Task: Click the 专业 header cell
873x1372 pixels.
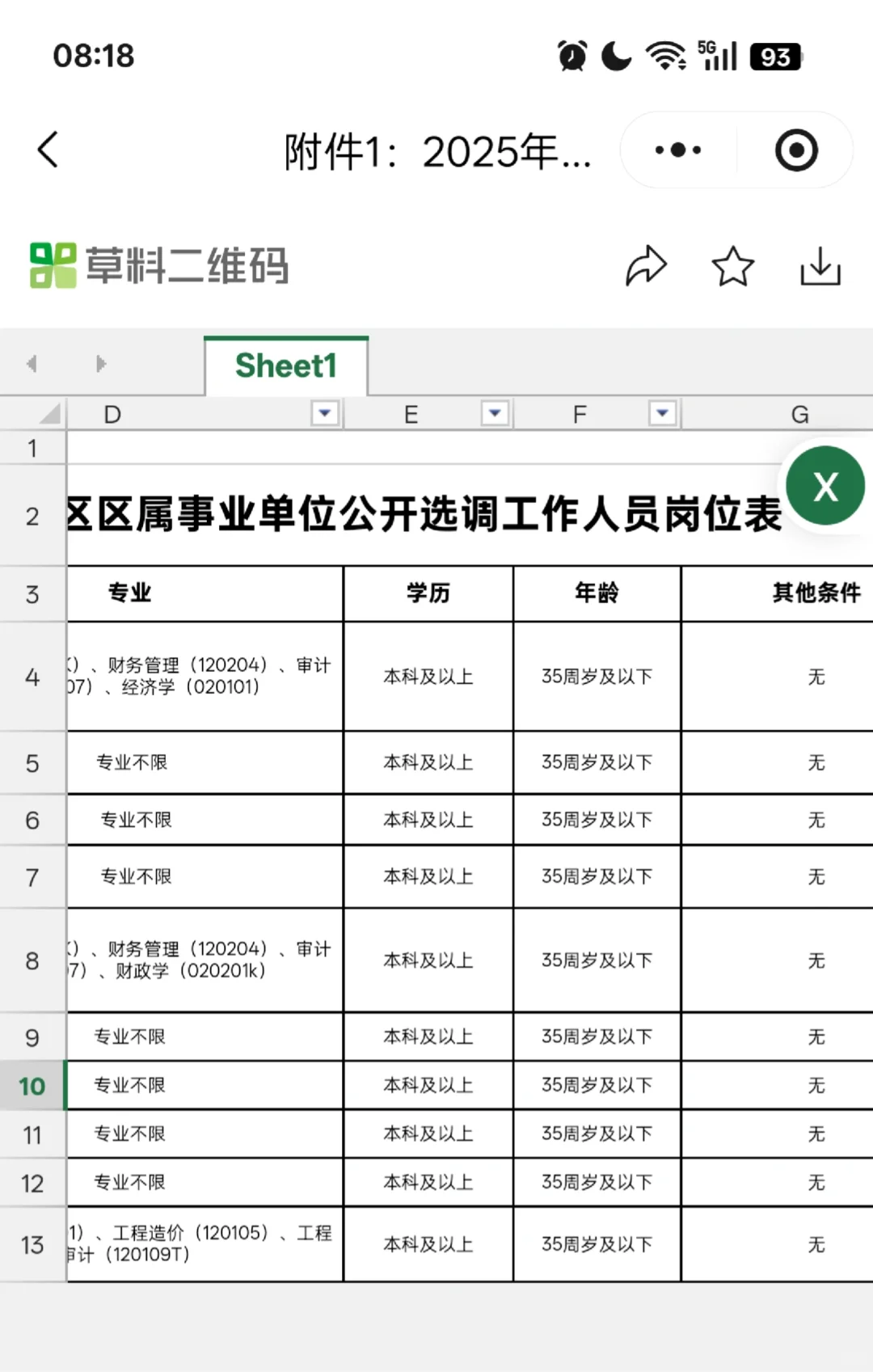Action: pos(205,593)
